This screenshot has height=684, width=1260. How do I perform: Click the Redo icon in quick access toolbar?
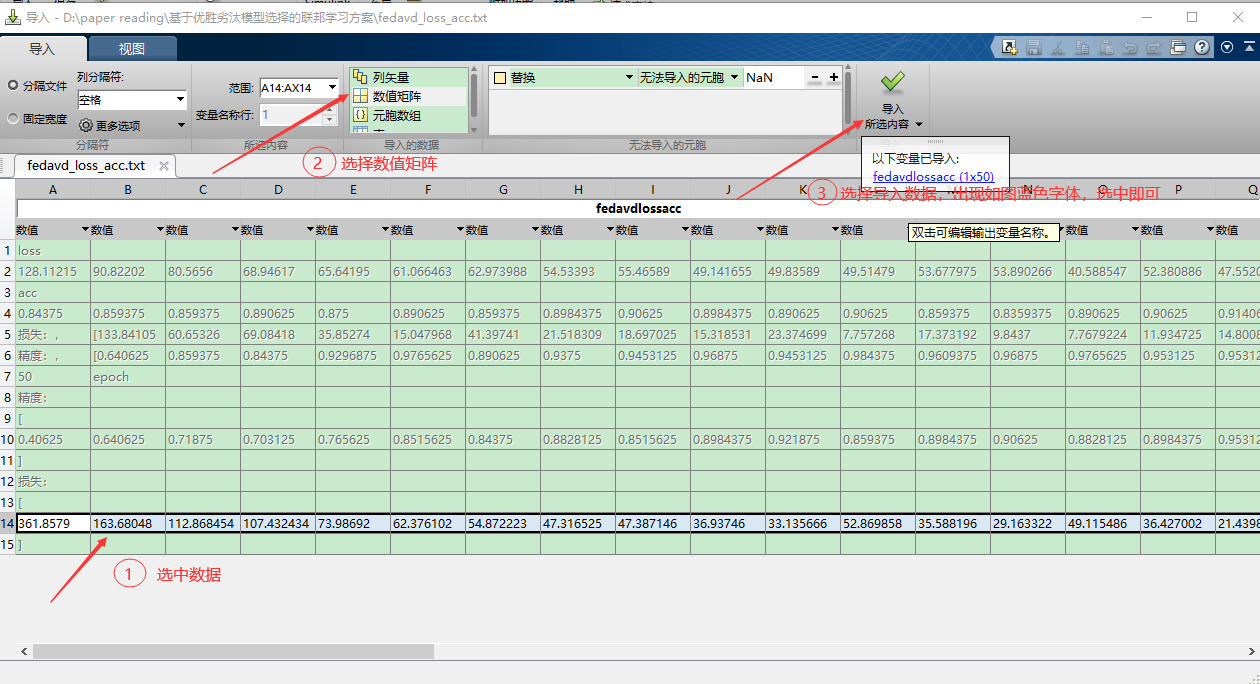(1156, 47)
